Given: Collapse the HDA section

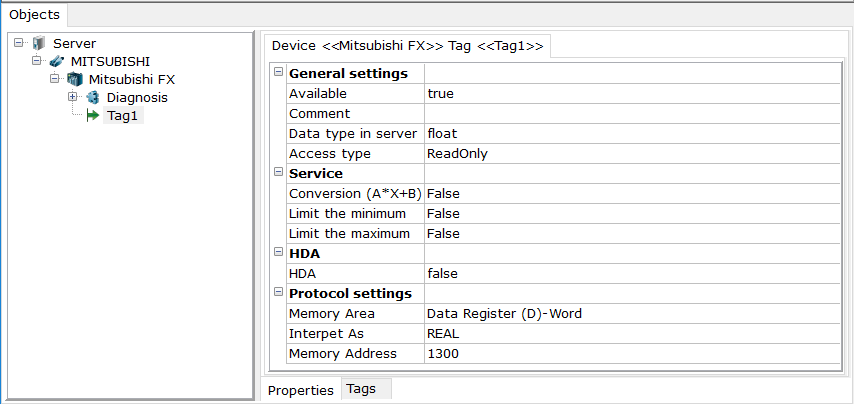Looking at the screenshot, I should pyautogui.click(x=278, y=252).
